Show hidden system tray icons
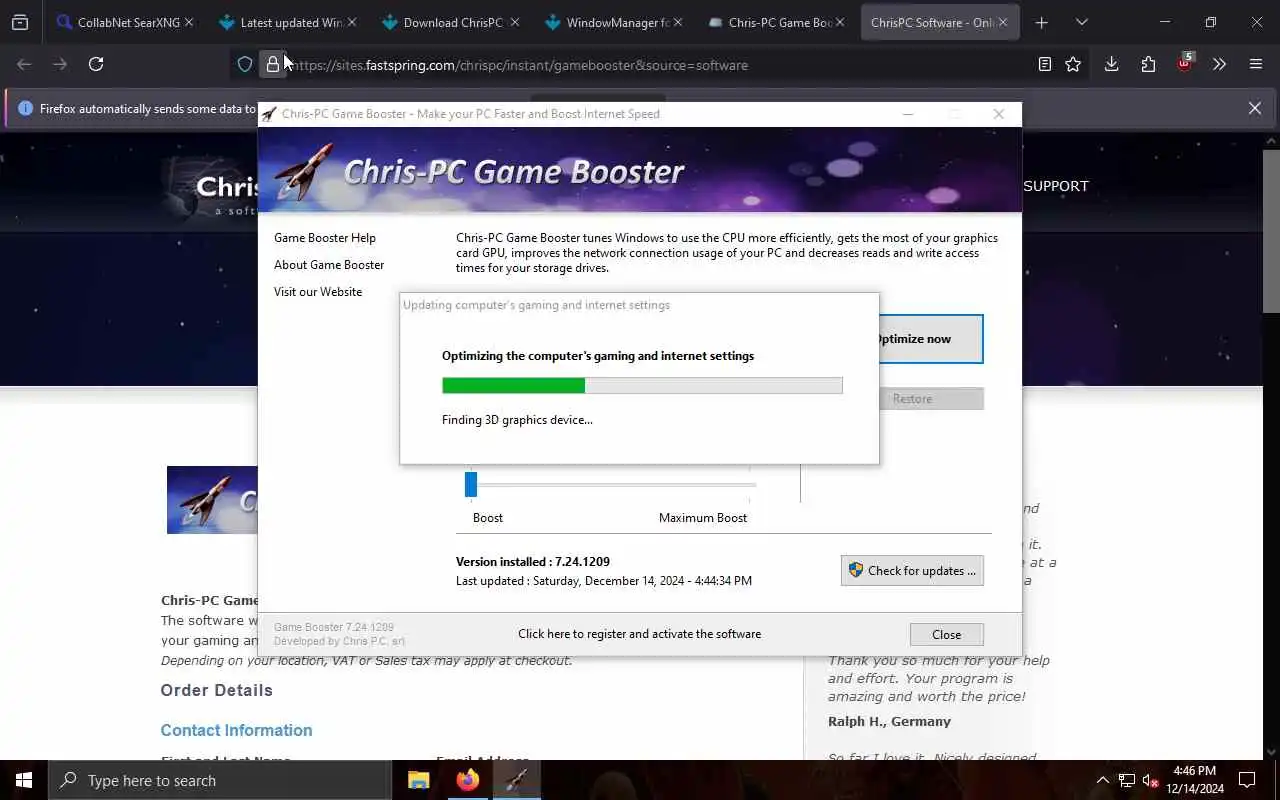The image size is (1280, 800). pyautogui.click(x=1102, y=780)
